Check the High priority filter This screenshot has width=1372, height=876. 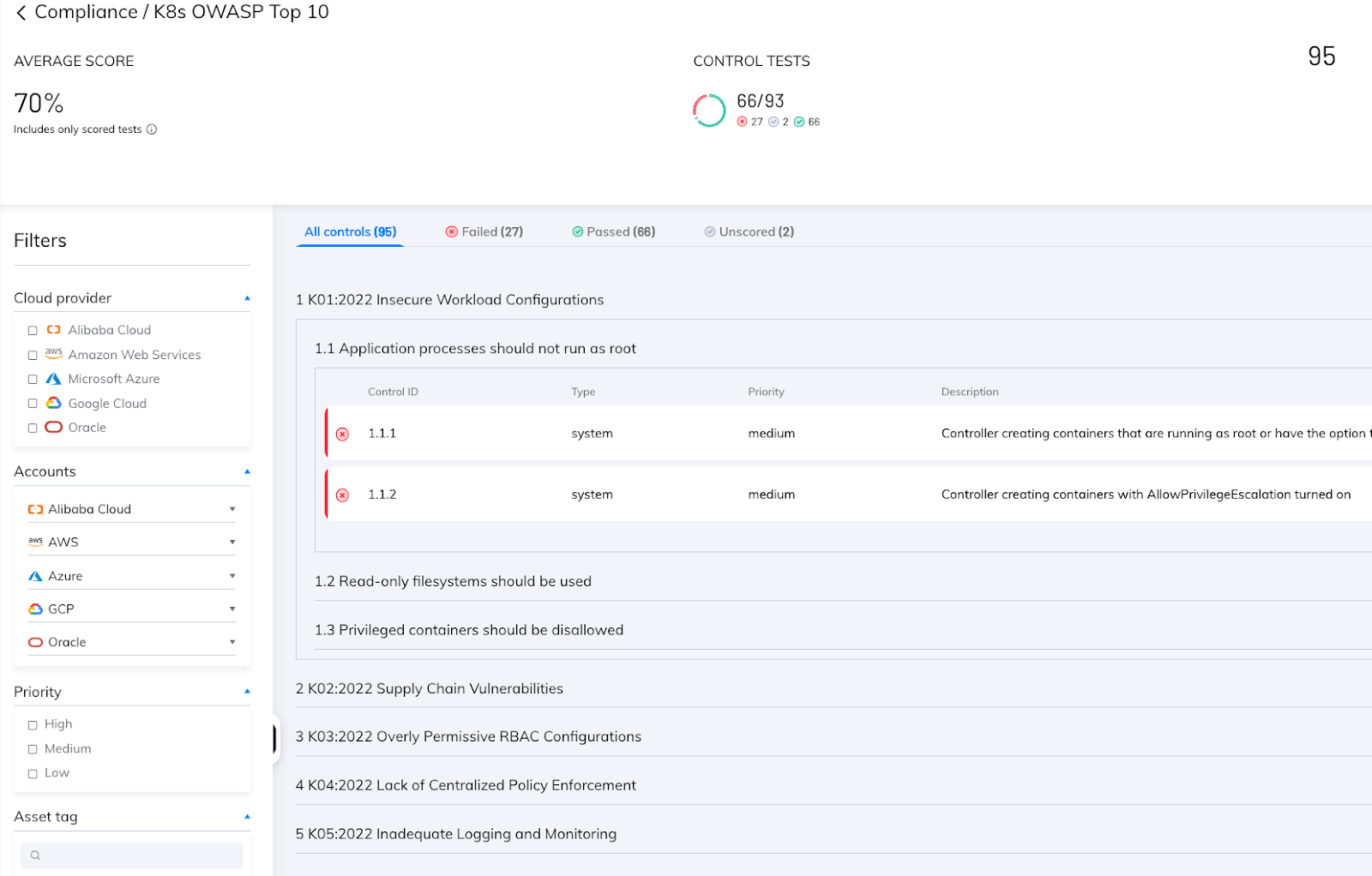[33, 723]
